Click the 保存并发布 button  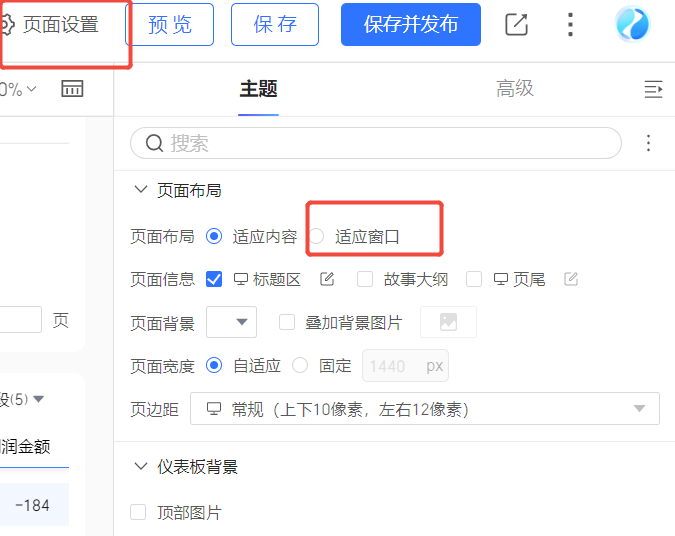410,25
